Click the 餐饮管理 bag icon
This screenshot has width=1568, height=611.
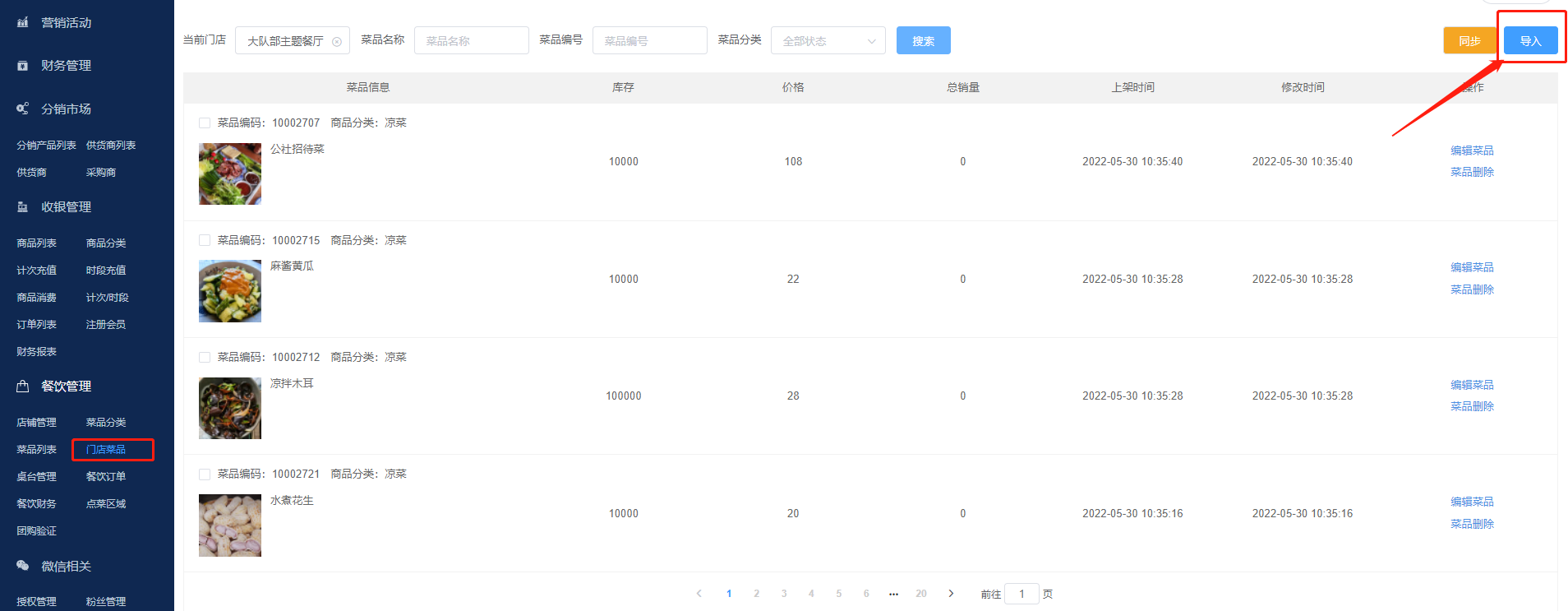(23, 387)
